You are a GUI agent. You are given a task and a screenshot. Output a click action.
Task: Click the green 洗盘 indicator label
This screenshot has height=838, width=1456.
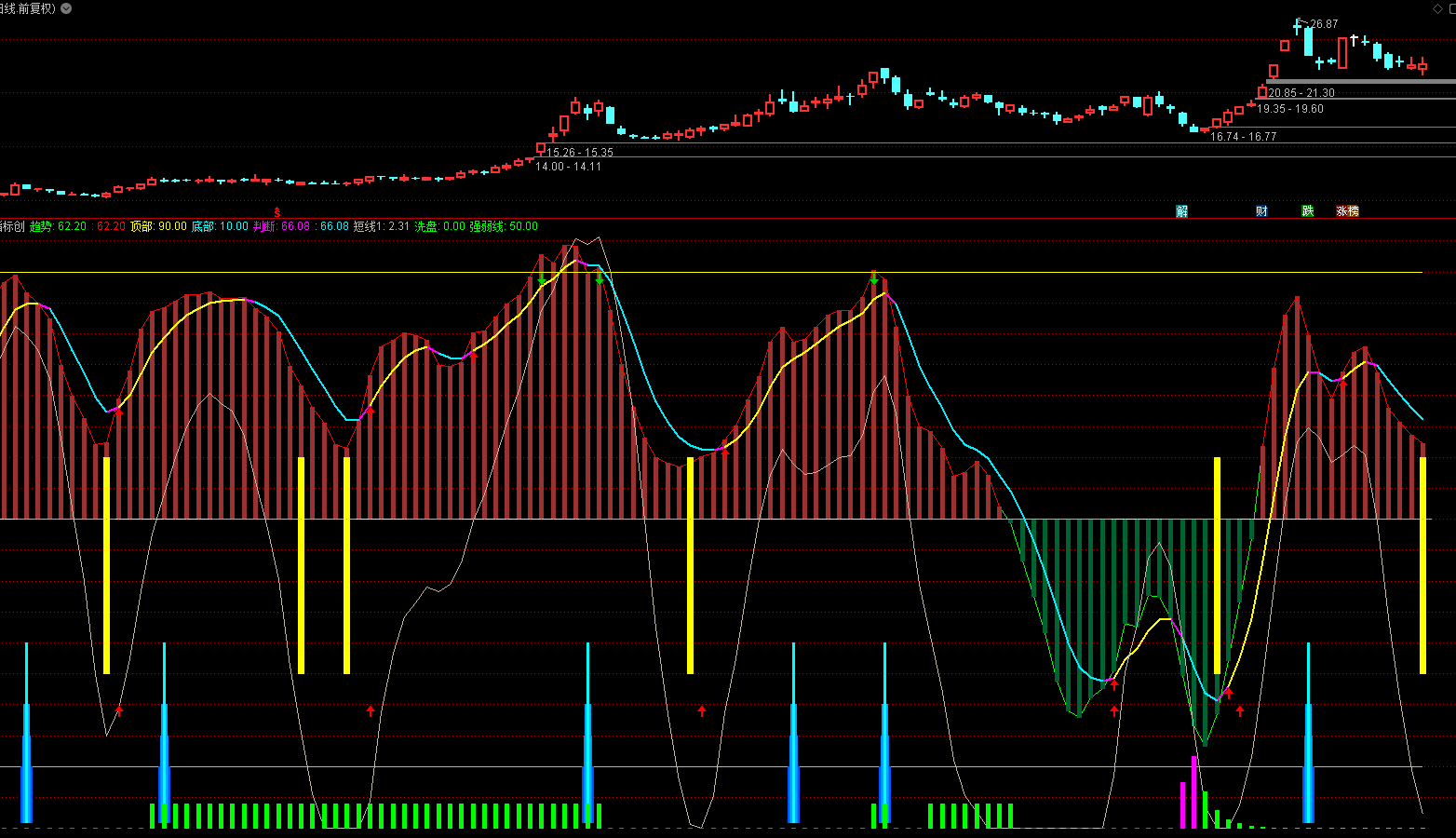point(425,226)
